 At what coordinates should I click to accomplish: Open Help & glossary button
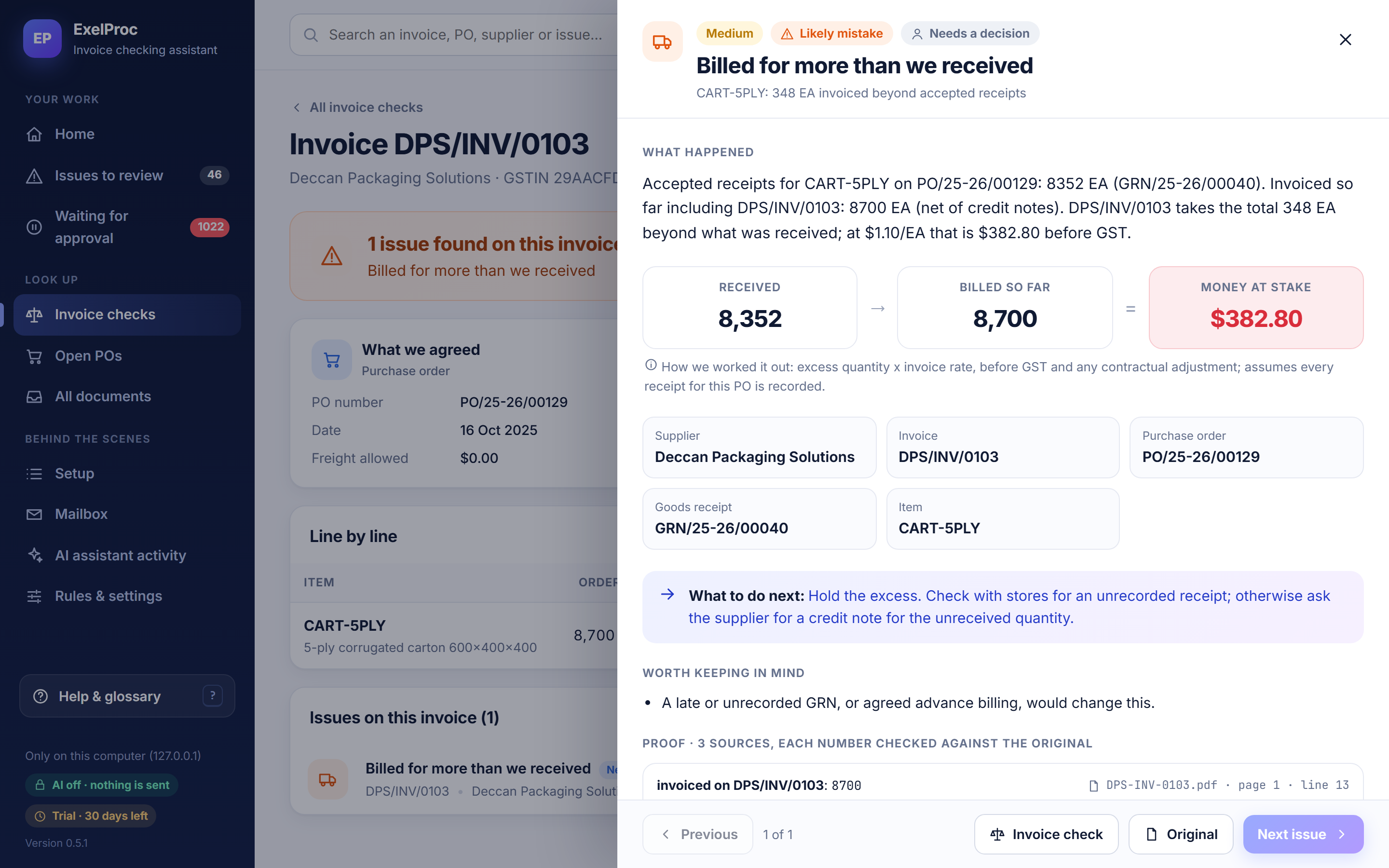[127, 696]
